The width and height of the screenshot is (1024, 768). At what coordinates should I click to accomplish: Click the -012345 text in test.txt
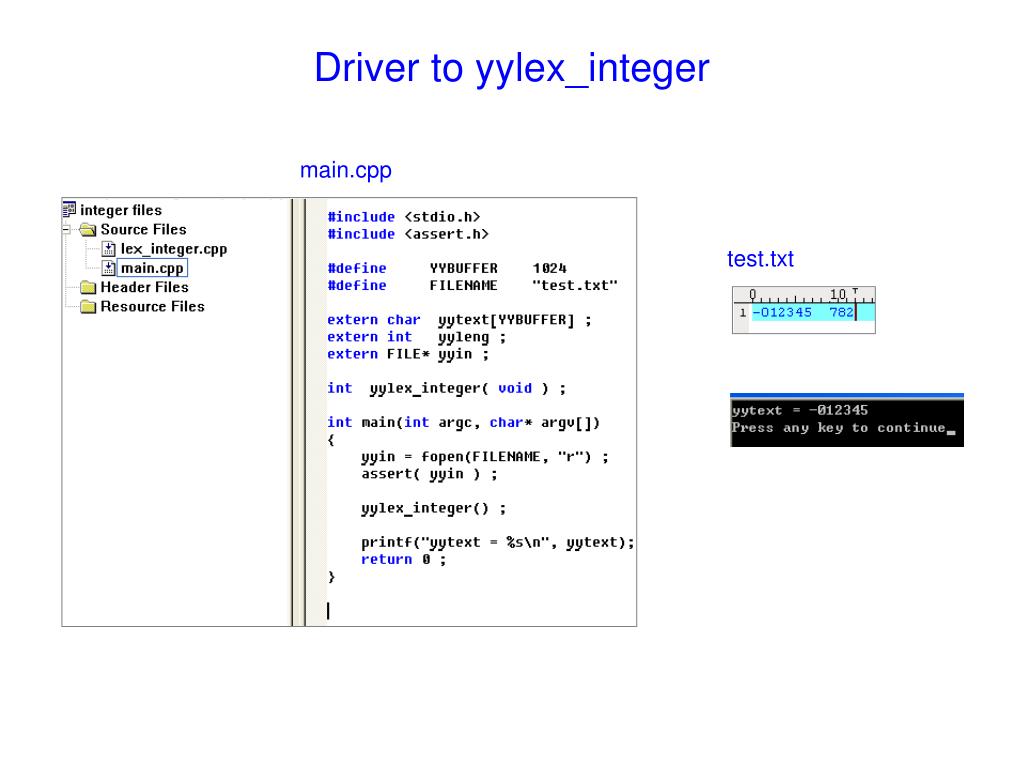[782, 312]
